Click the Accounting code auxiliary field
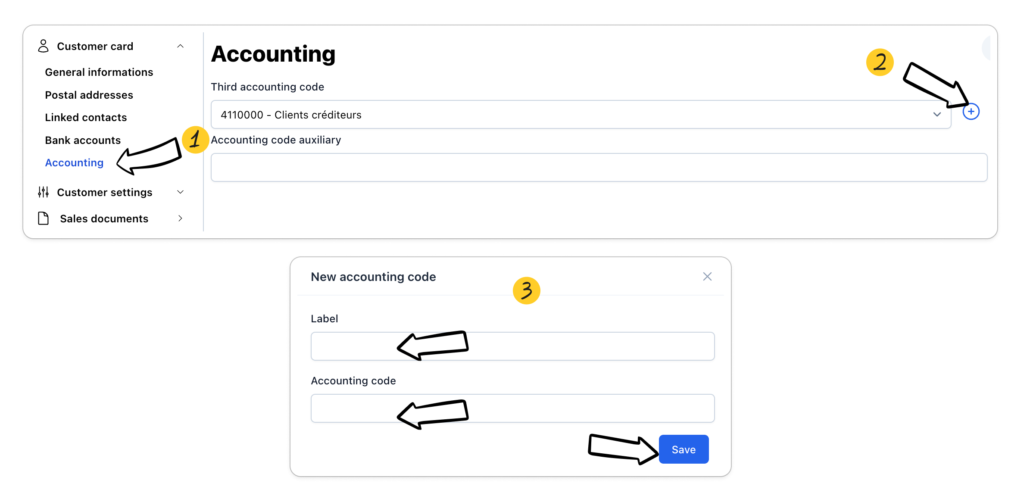The width and height of the screenshot is (1030, 502). tap(598, 167)
